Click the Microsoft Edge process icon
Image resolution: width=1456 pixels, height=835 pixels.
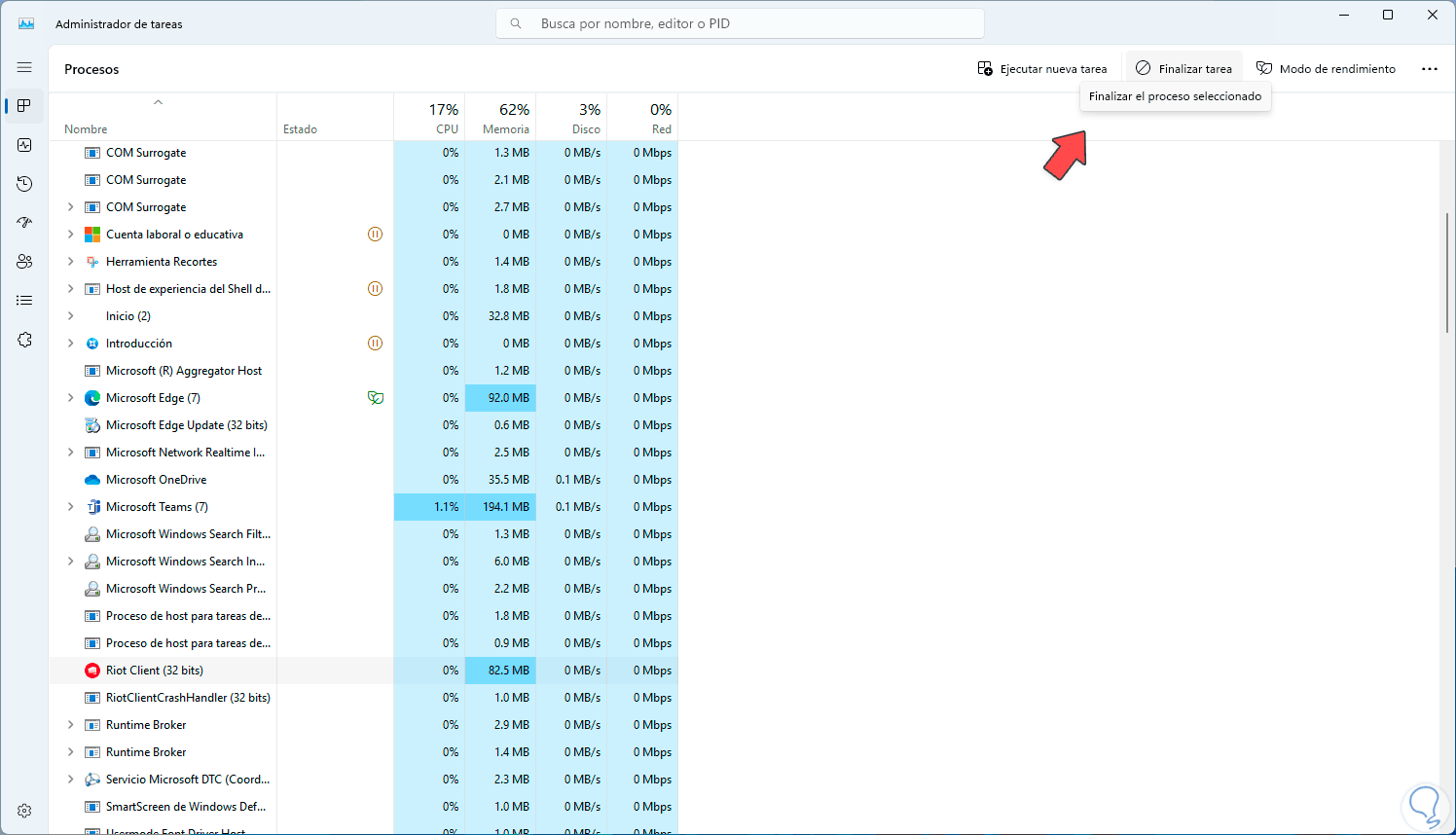pos(92,398)
